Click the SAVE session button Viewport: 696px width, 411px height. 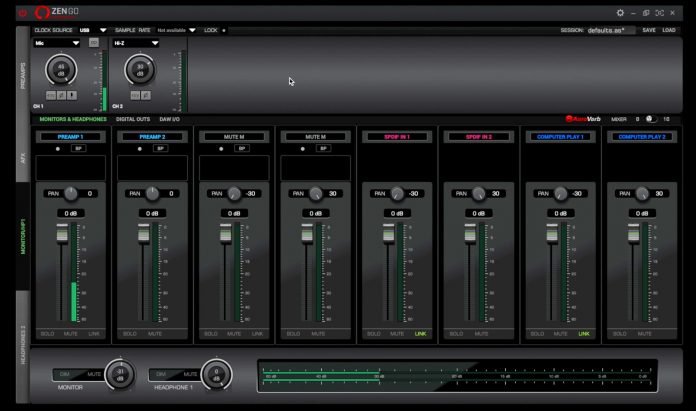[x=649, y=30]
